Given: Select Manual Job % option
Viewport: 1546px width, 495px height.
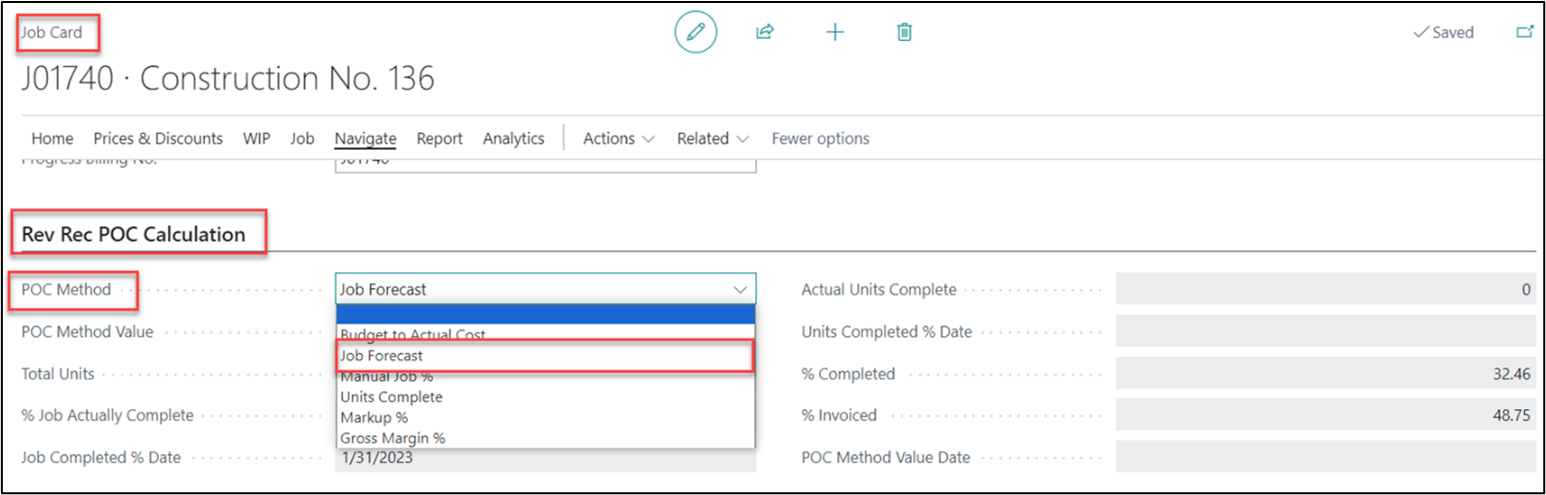Looking at the screenshot, I should click(387, 377).
